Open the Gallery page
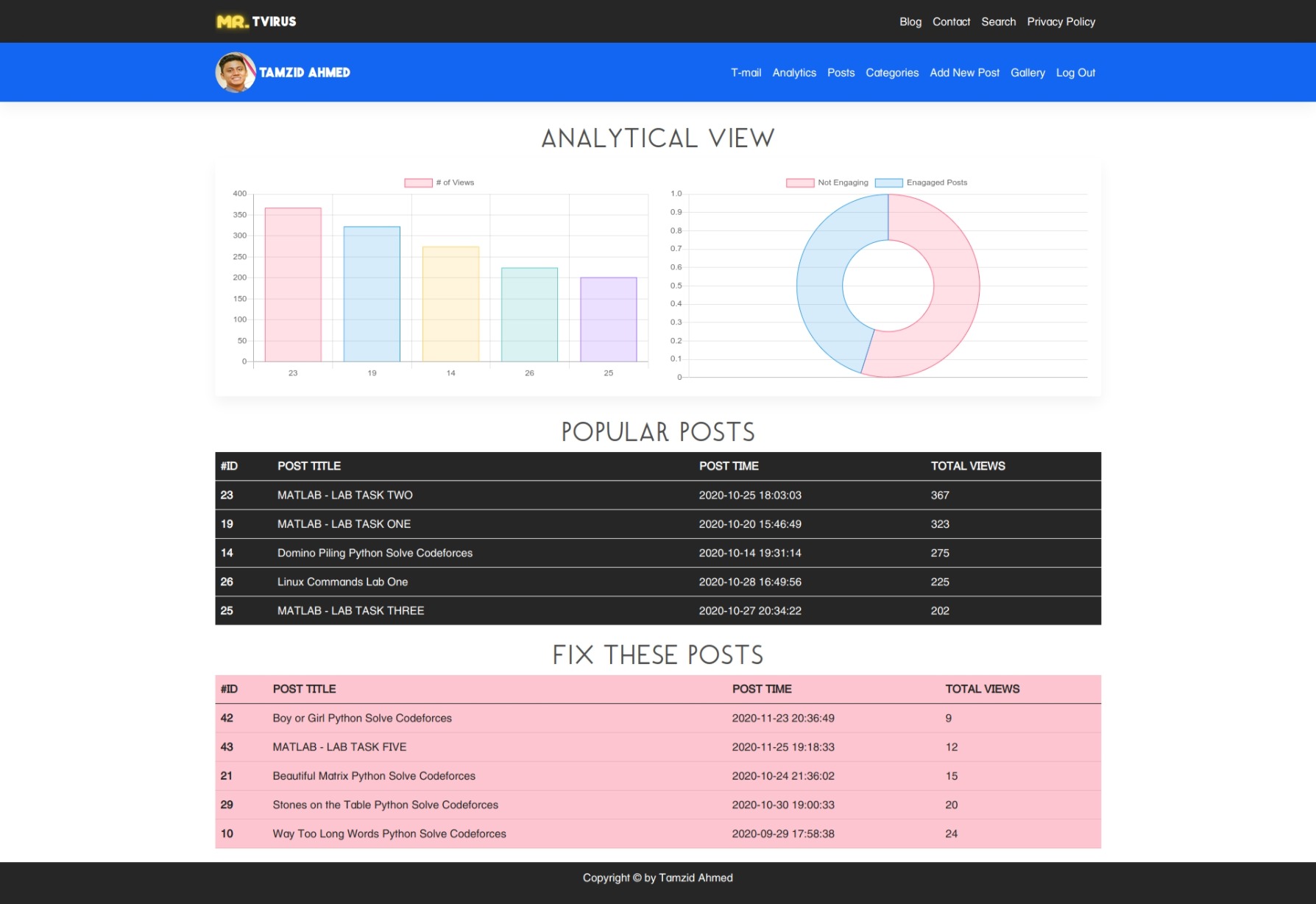This screenshot has width=1316, height=904. click(x=1027, y=72)
